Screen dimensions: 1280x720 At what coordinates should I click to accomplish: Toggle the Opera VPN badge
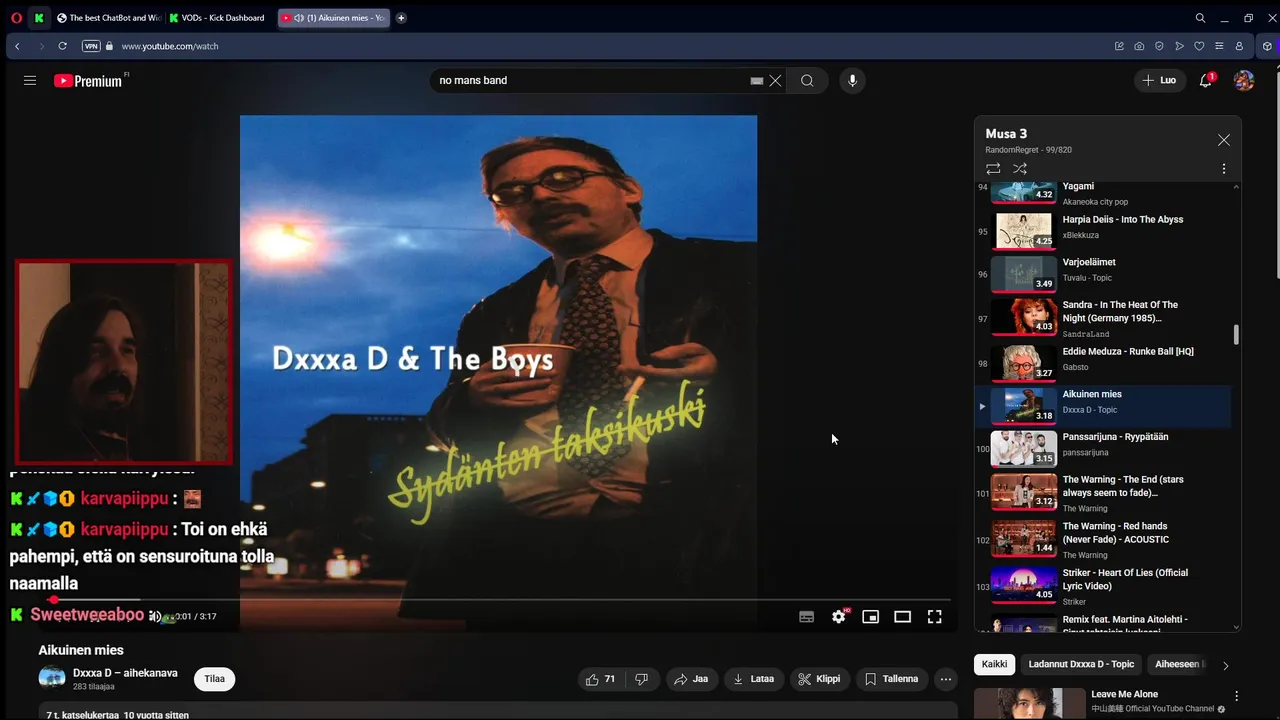91,46
